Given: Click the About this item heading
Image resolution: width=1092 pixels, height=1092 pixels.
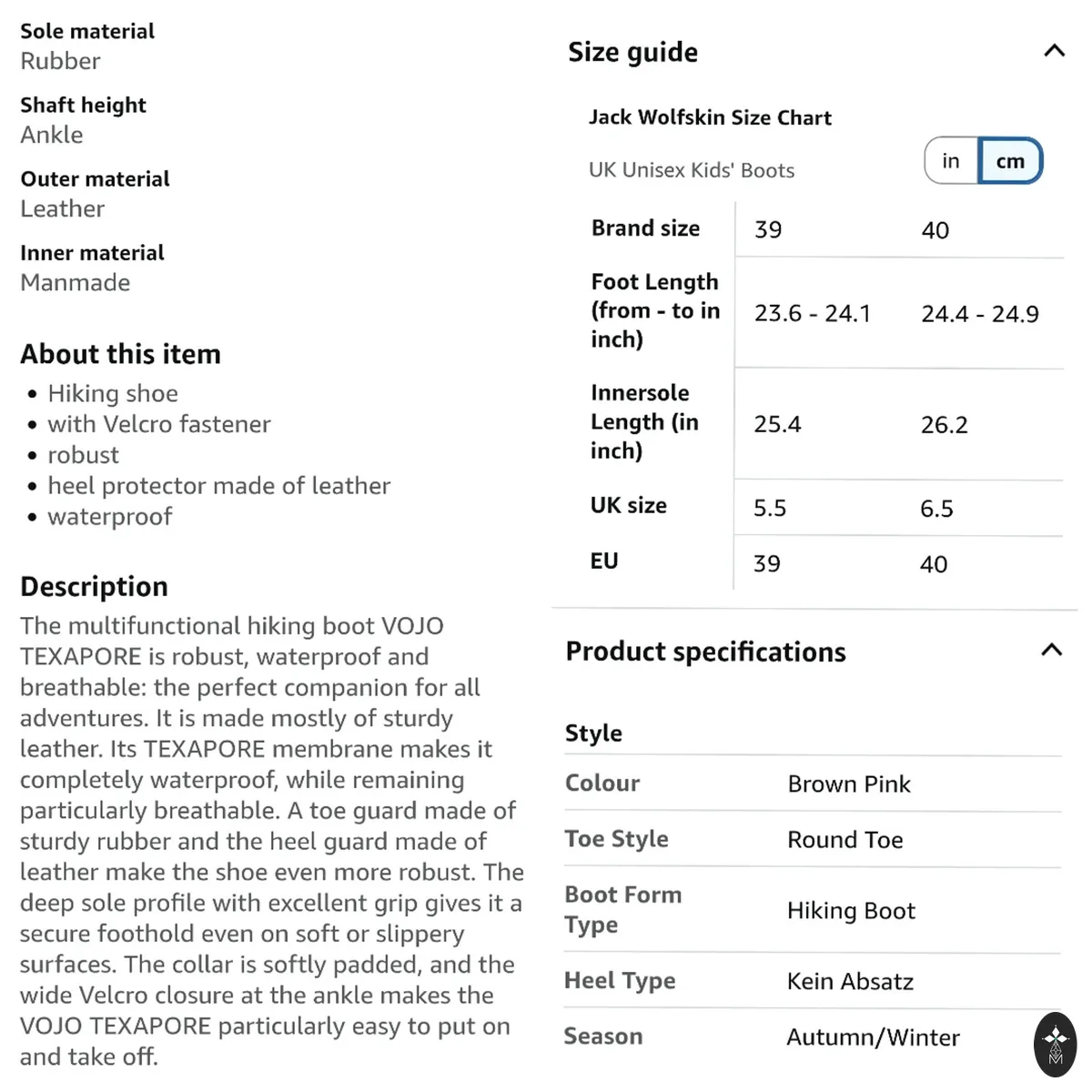Looking at the screenshot, I should click(120, 354).
